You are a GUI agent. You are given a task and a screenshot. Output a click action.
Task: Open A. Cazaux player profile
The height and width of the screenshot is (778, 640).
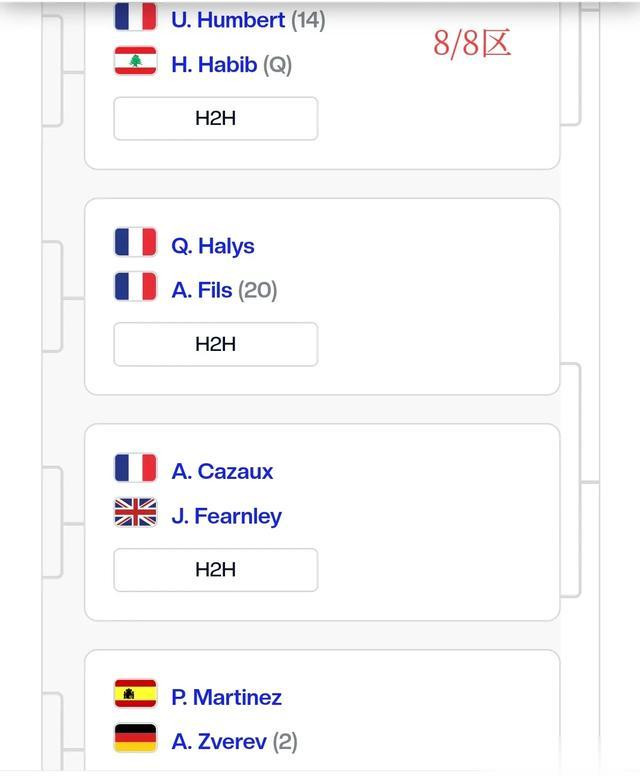point(222,472)
